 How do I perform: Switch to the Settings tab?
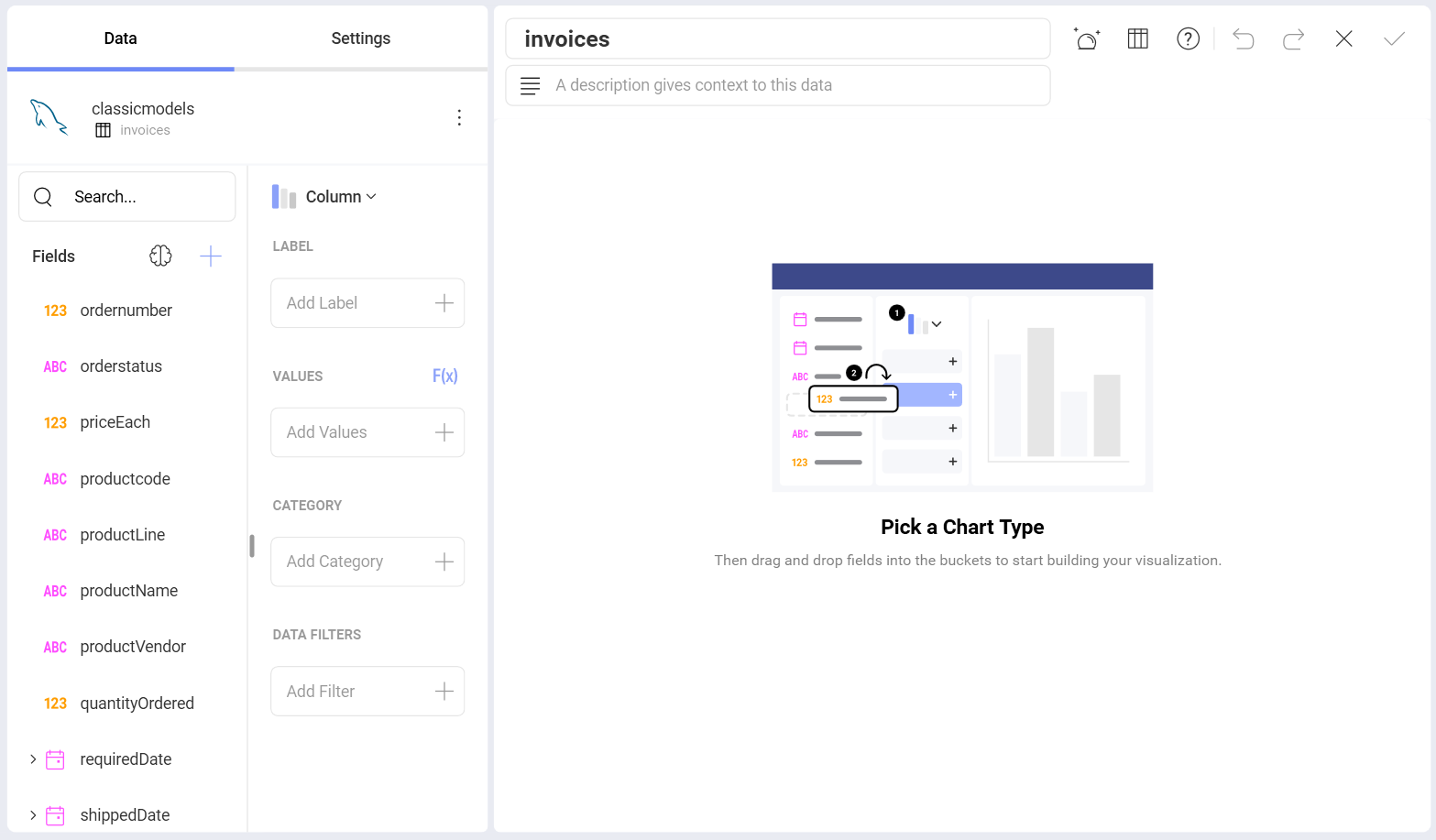pyautogui.click(x=361, y=38)
